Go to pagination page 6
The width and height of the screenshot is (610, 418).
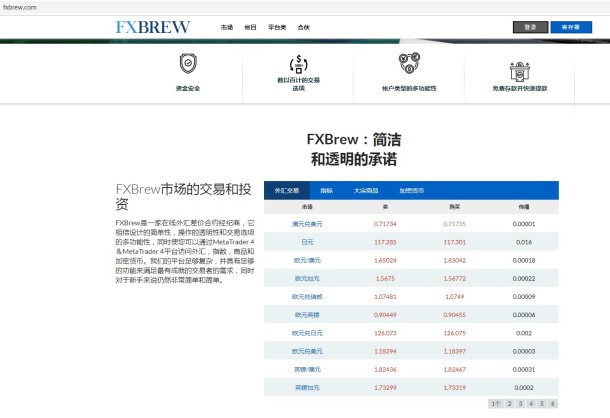click(x=552, y=404)
